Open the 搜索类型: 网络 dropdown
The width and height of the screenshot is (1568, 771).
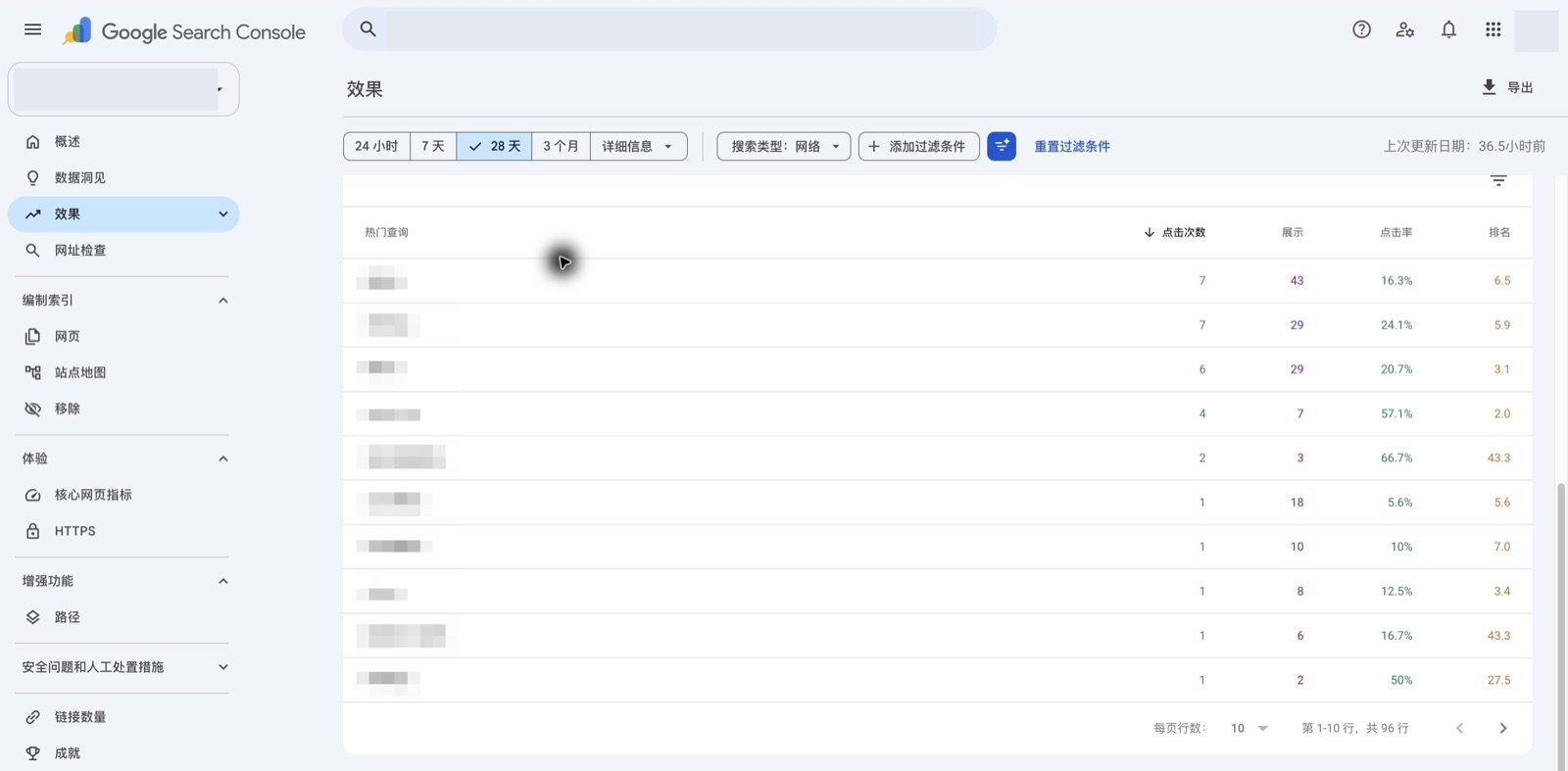click(x=784, y=146)
